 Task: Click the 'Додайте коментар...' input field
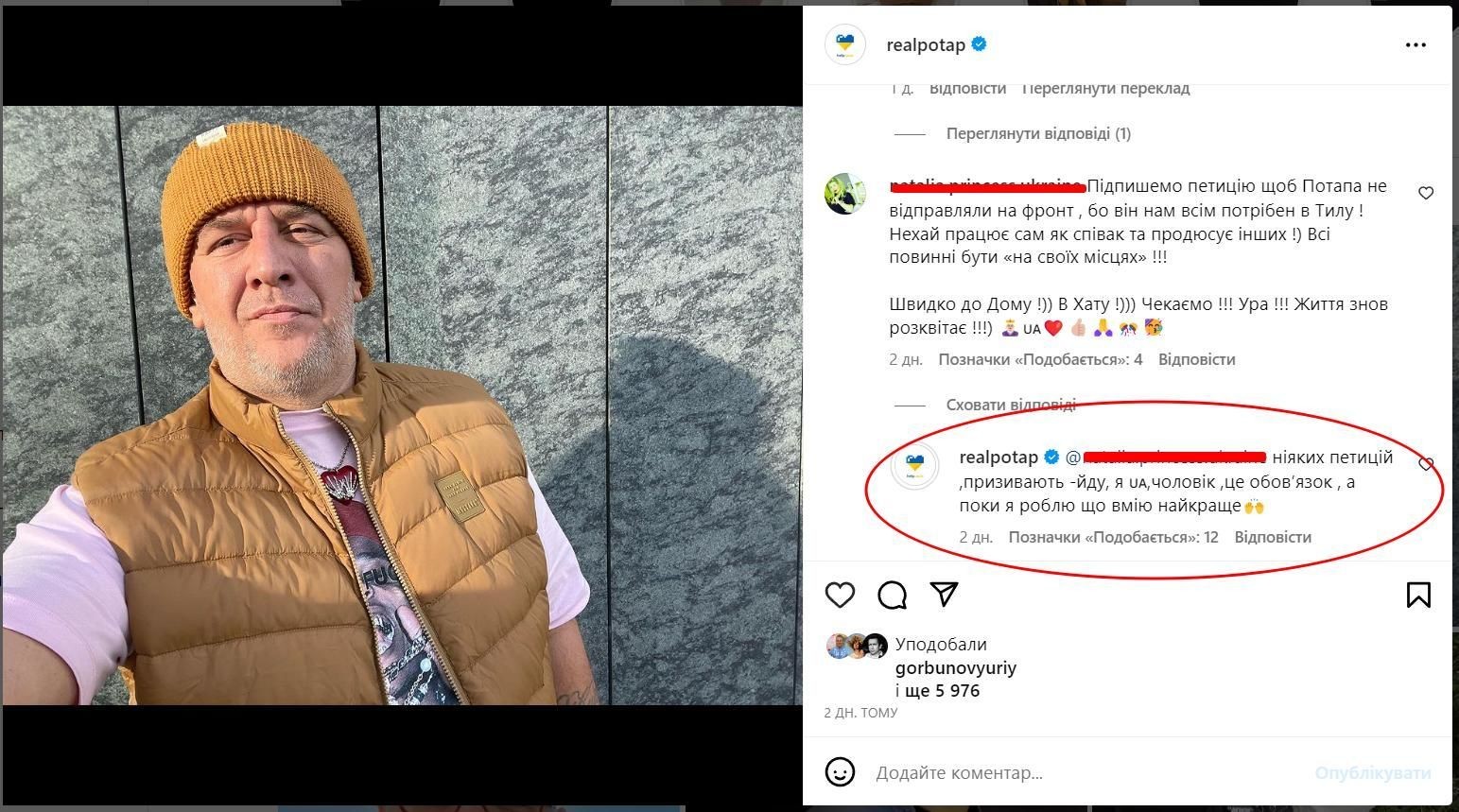point(1087,772)
